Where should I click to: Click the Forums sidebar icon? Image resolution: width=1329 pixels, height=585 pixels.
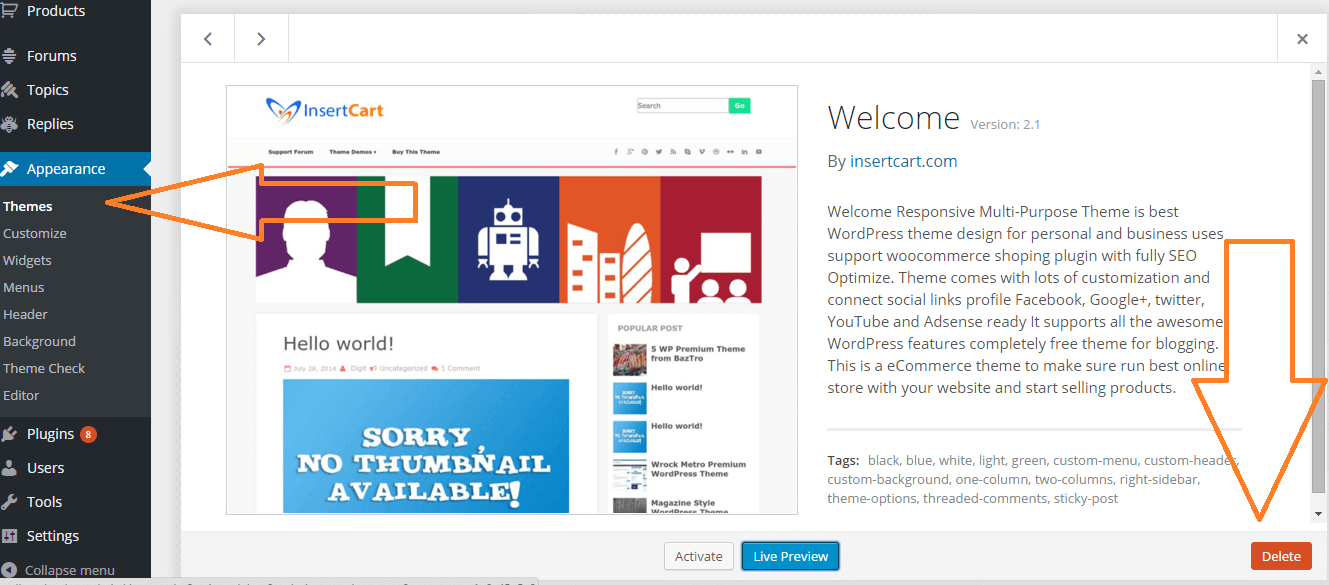pyautogui.click(x=10, y=56)
